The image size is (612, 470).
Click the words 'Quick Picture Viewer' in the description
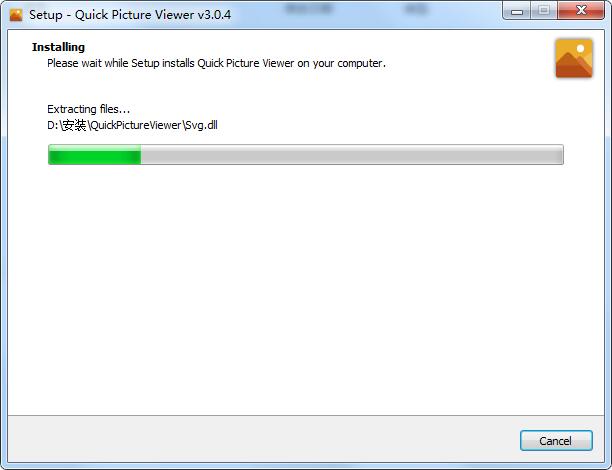(246, 63)
